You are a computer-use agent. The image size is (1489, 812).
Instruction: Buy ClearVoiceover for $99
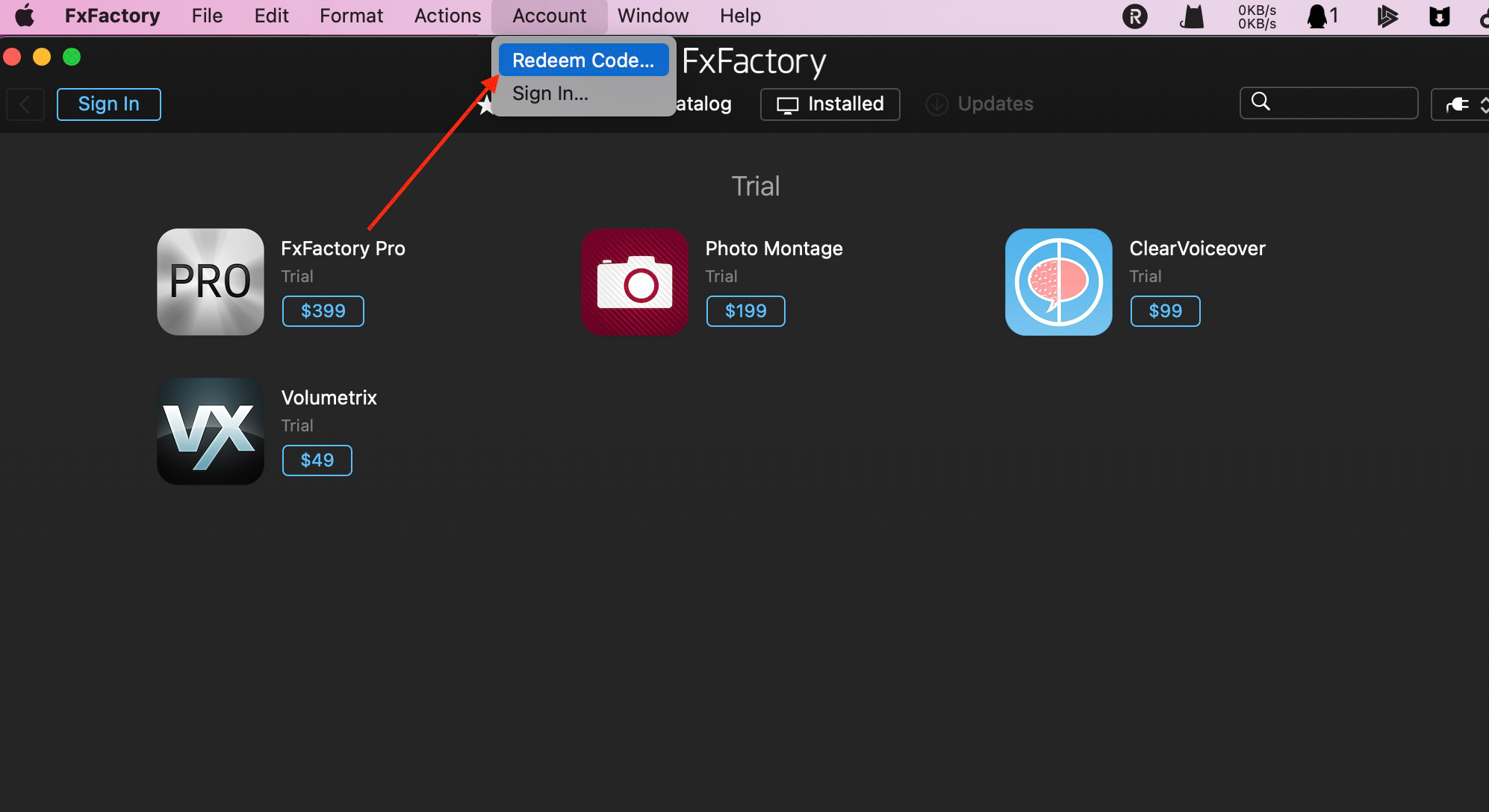(x=1166, y=311)
